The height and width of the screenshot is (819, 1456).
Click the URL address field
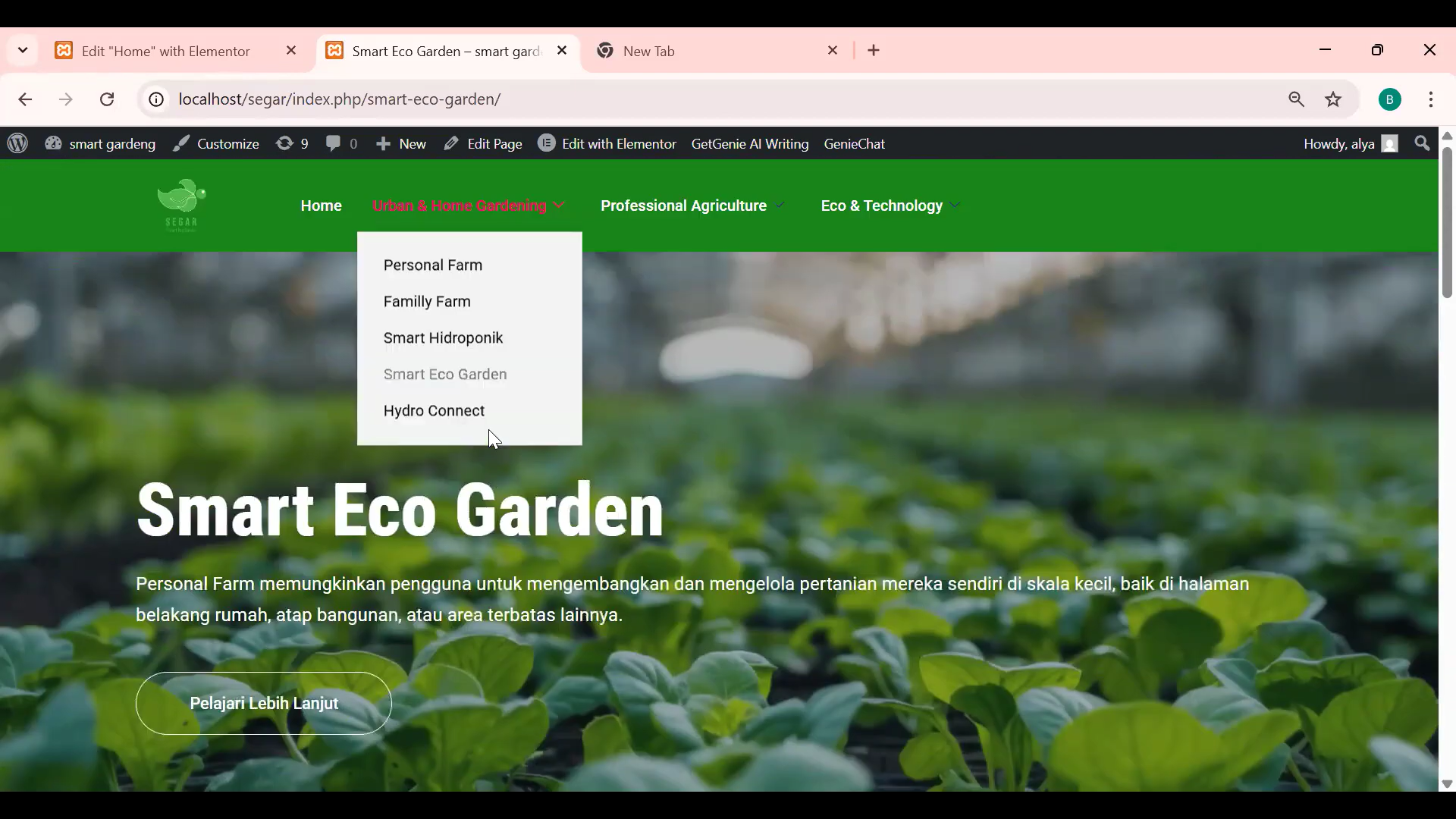[682, 99]
